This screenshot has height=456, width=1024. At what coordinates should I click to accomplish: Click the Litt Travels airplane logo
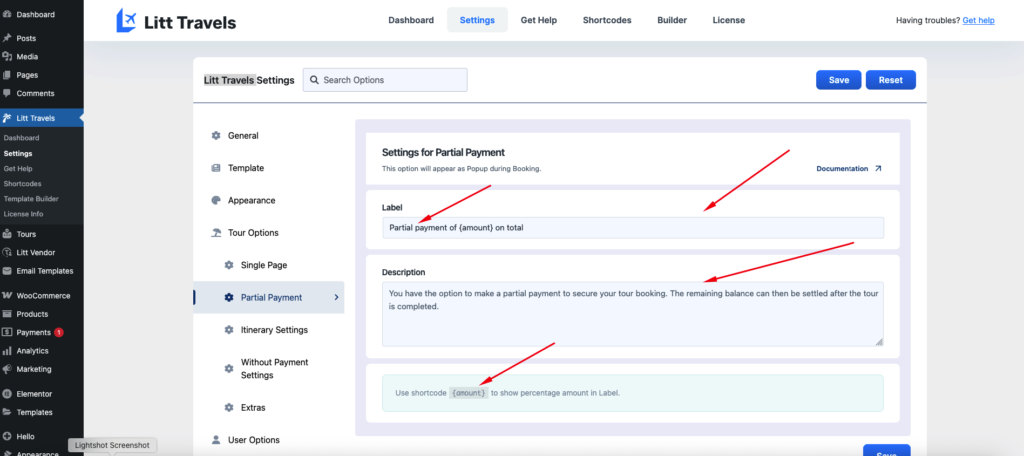[x=127, y=20]
